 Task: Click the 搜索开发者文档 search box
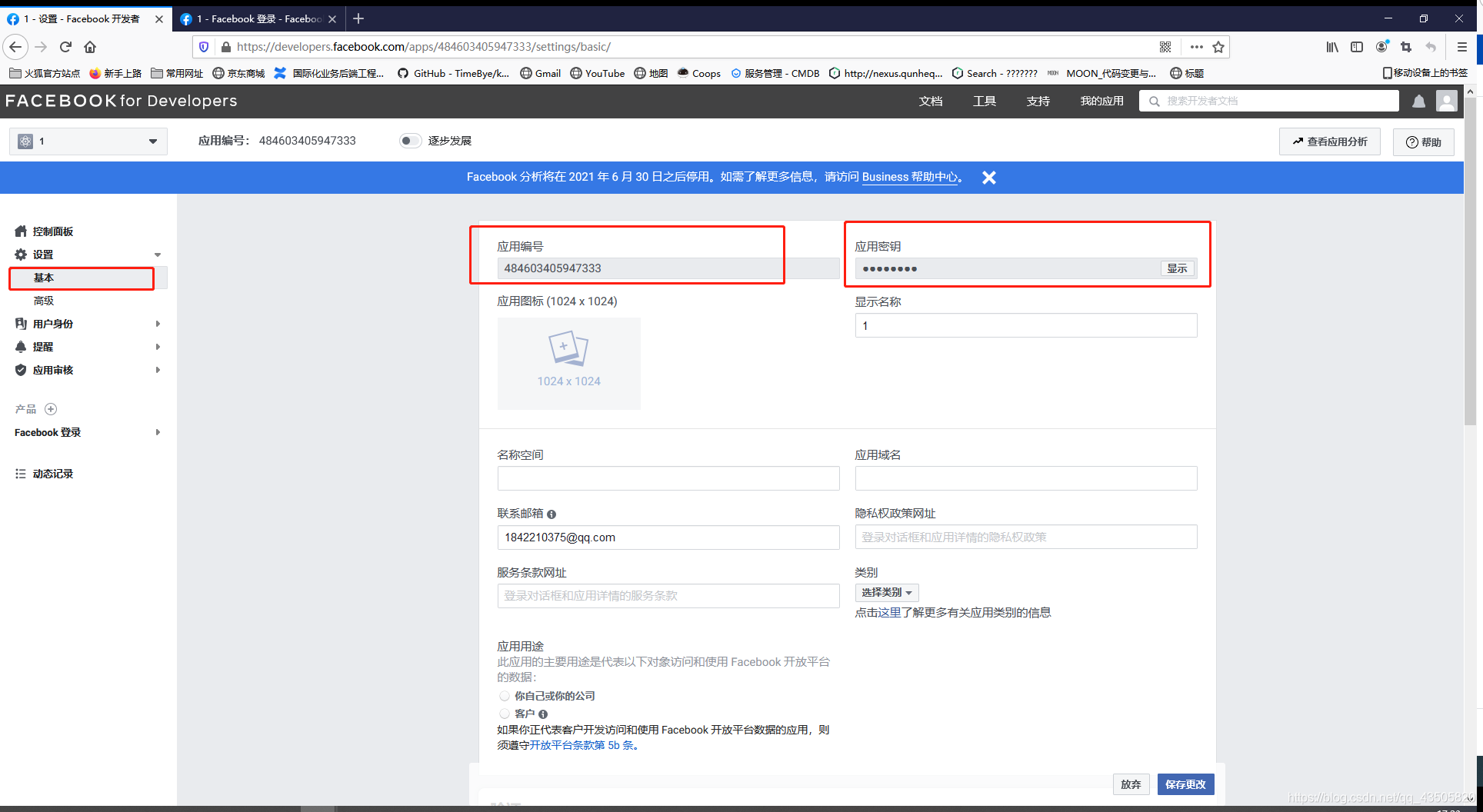(1269, 101)
